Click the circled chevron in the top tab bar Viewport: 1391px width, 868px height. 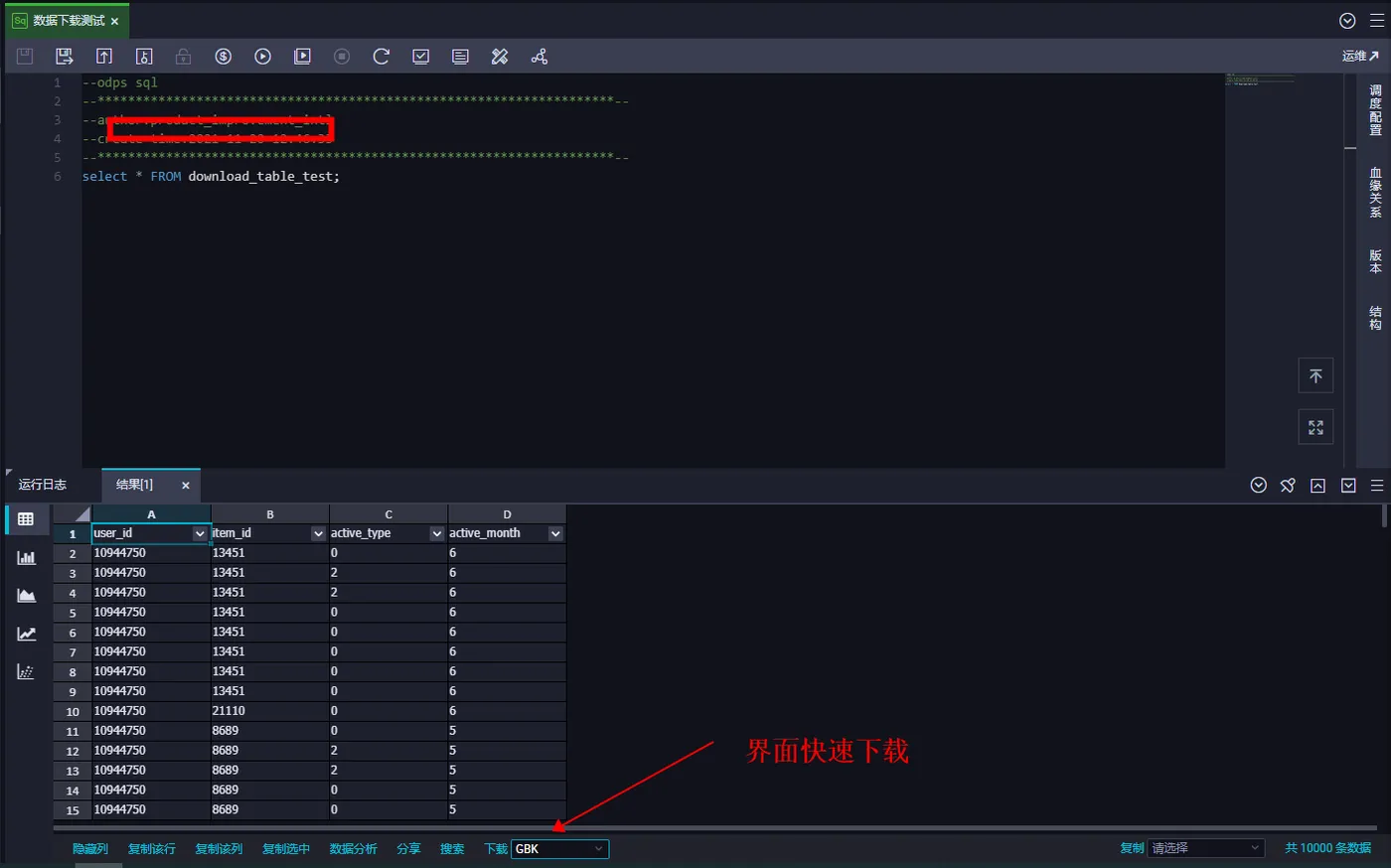[1347, 21]
